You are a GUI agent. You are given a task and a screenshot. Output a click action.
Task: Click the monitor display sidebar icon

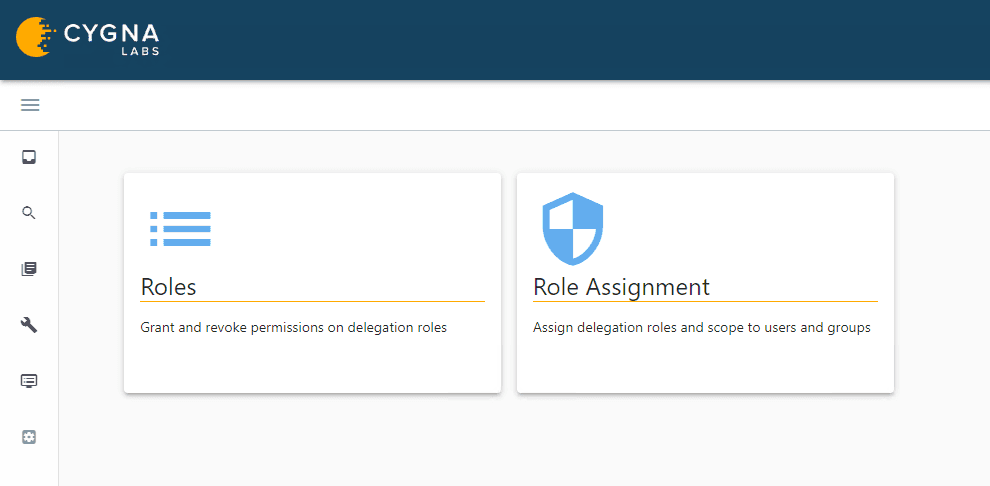pyautogui.click(x=29, y=381)
